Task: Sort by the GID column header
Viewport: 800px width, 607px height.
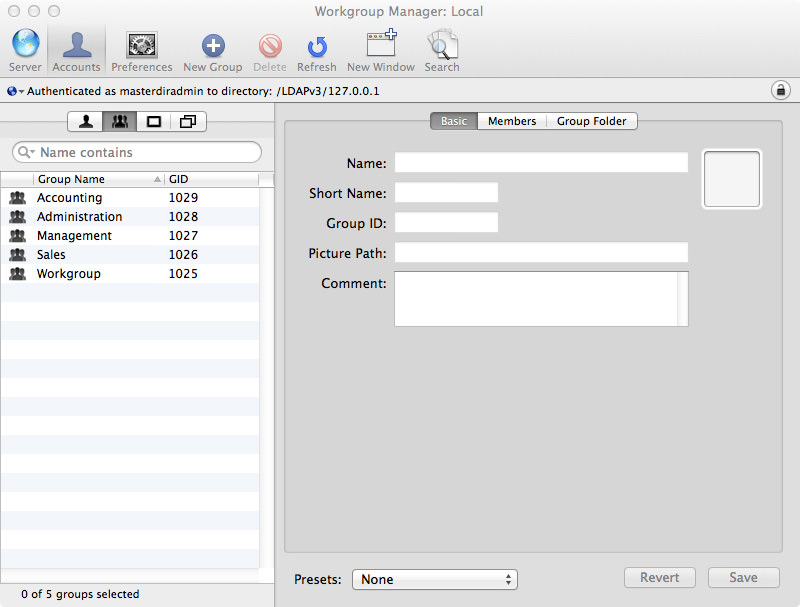Action: click(212, 179)
